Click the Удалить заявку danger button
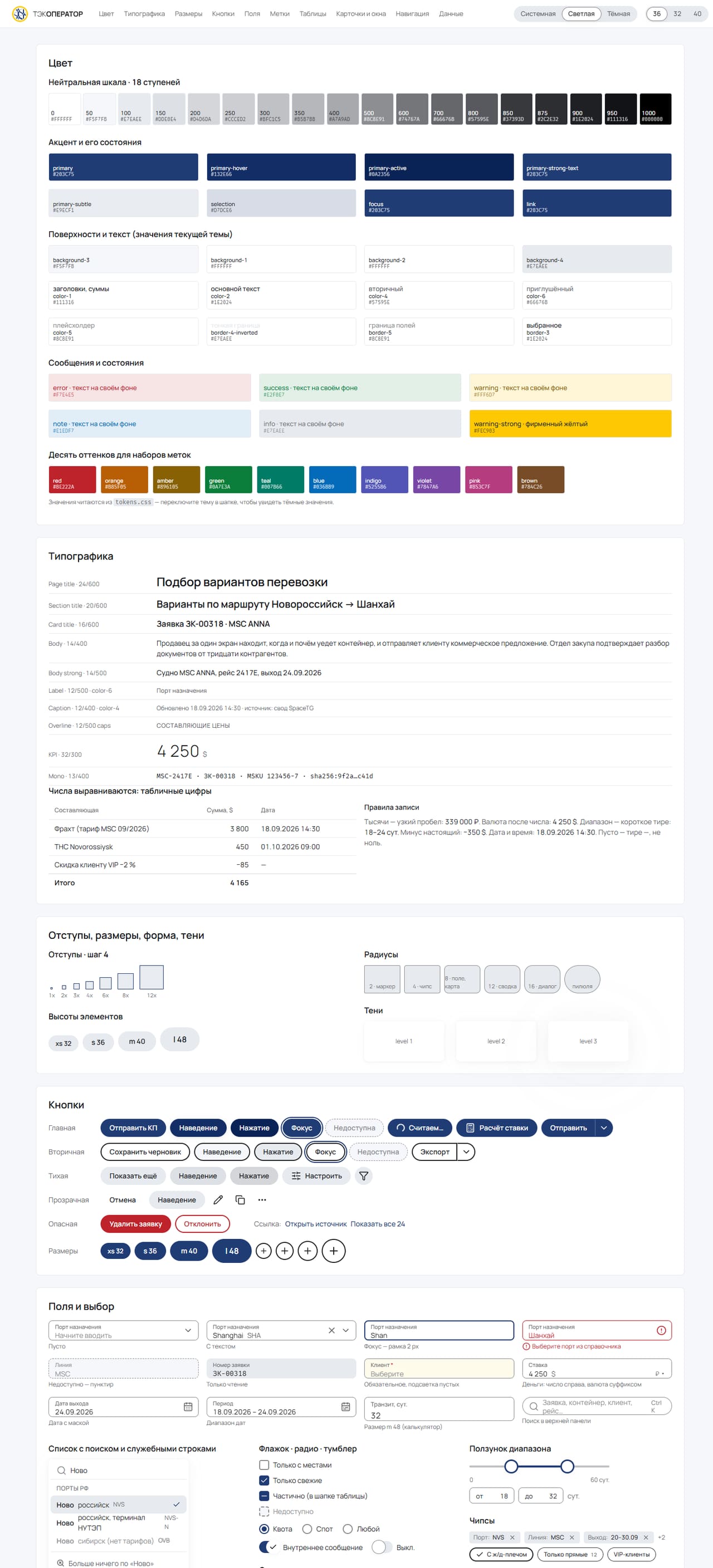The height and width of the screenshot is (1568, 713). click(x=135, y=1223)
